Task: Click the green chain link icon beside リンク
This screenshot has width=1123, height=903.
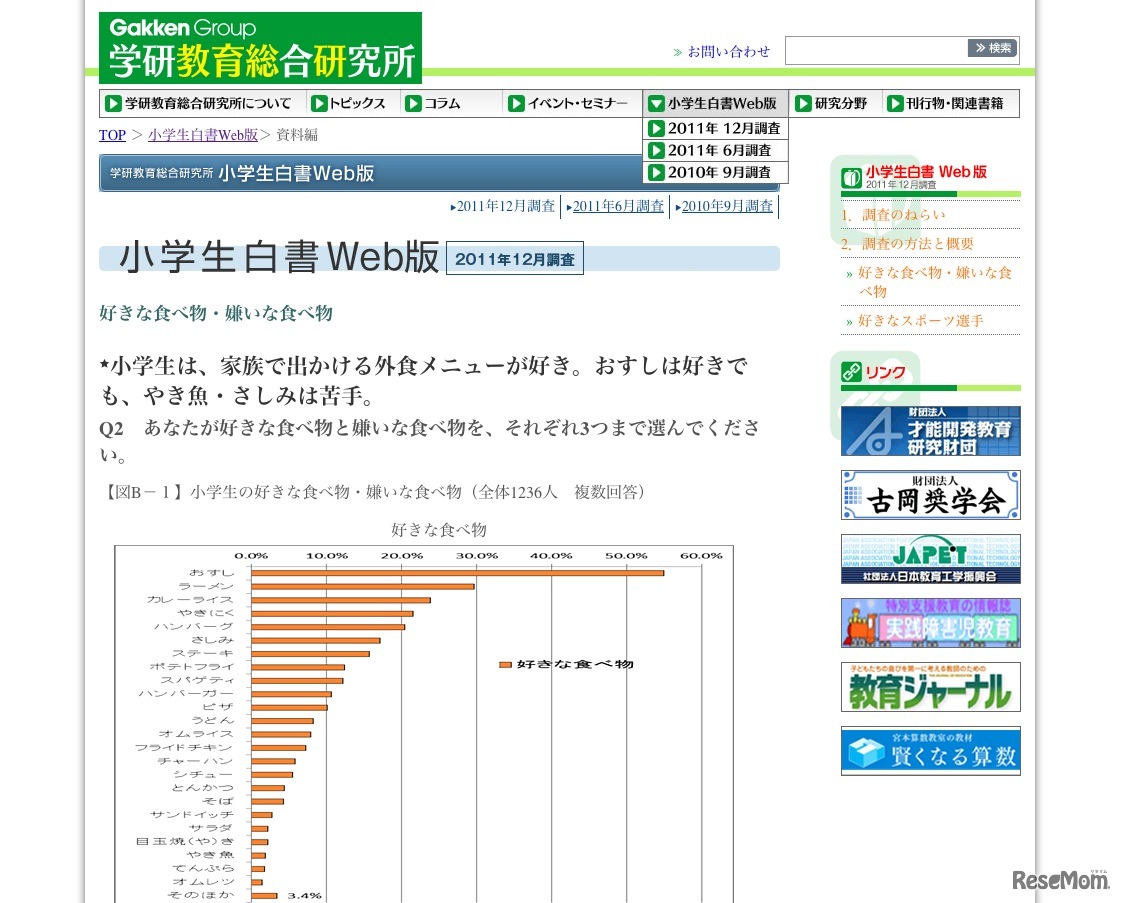Action: point(852,372)
